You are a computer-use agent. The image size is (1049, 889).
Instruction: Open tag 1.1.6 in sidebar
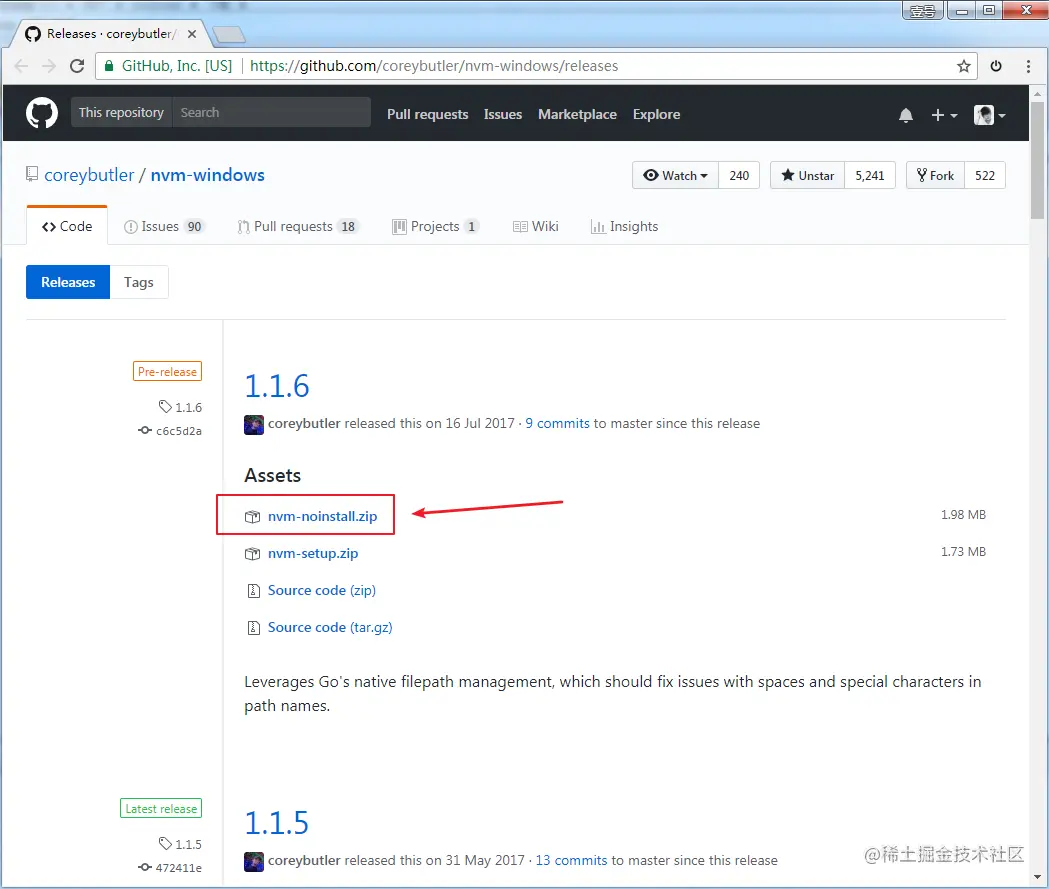tap(181, 407)
